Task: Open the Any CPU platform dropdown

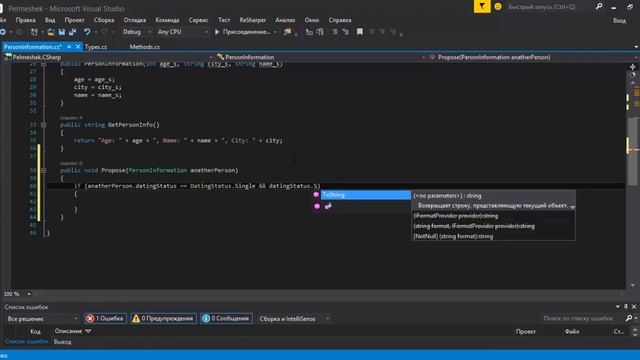Action: 182,32
